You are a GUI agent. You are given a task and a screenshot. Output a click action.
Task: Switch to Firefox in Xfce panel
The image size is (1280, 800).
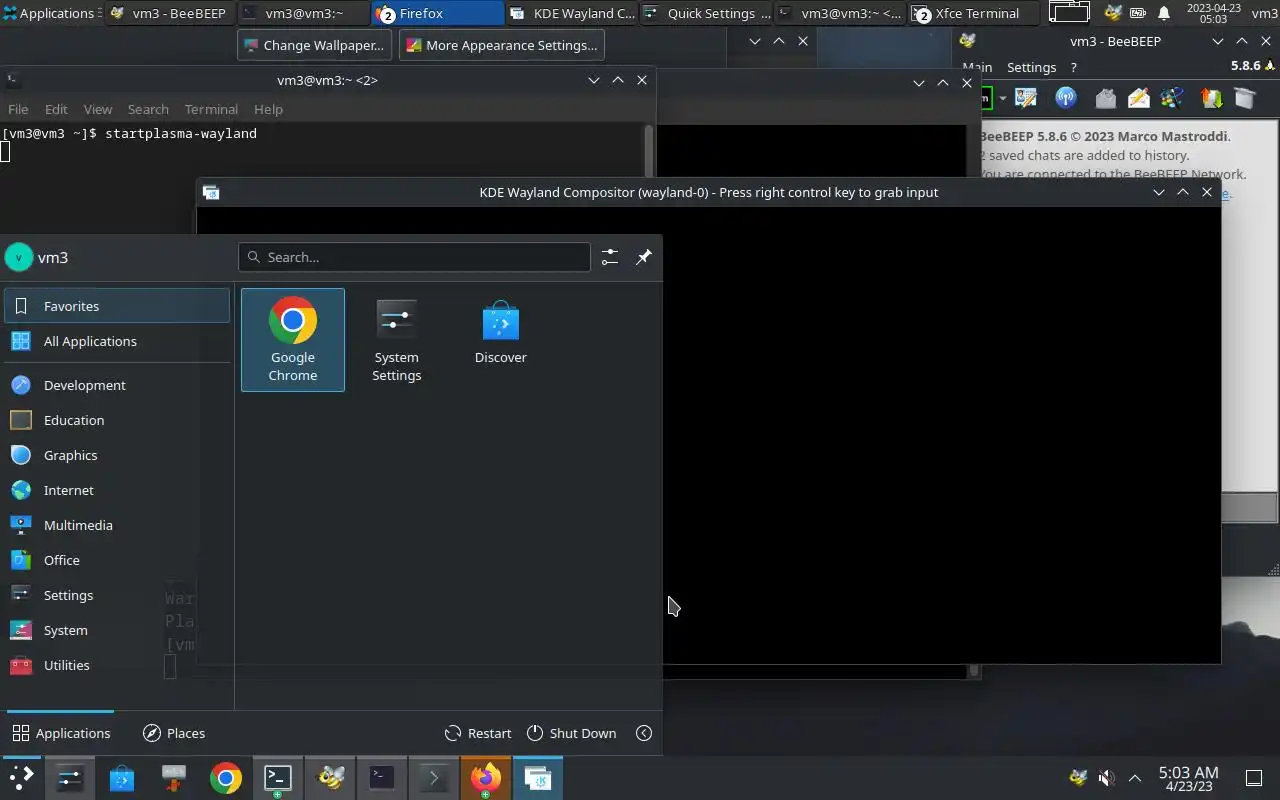(438, 13)
